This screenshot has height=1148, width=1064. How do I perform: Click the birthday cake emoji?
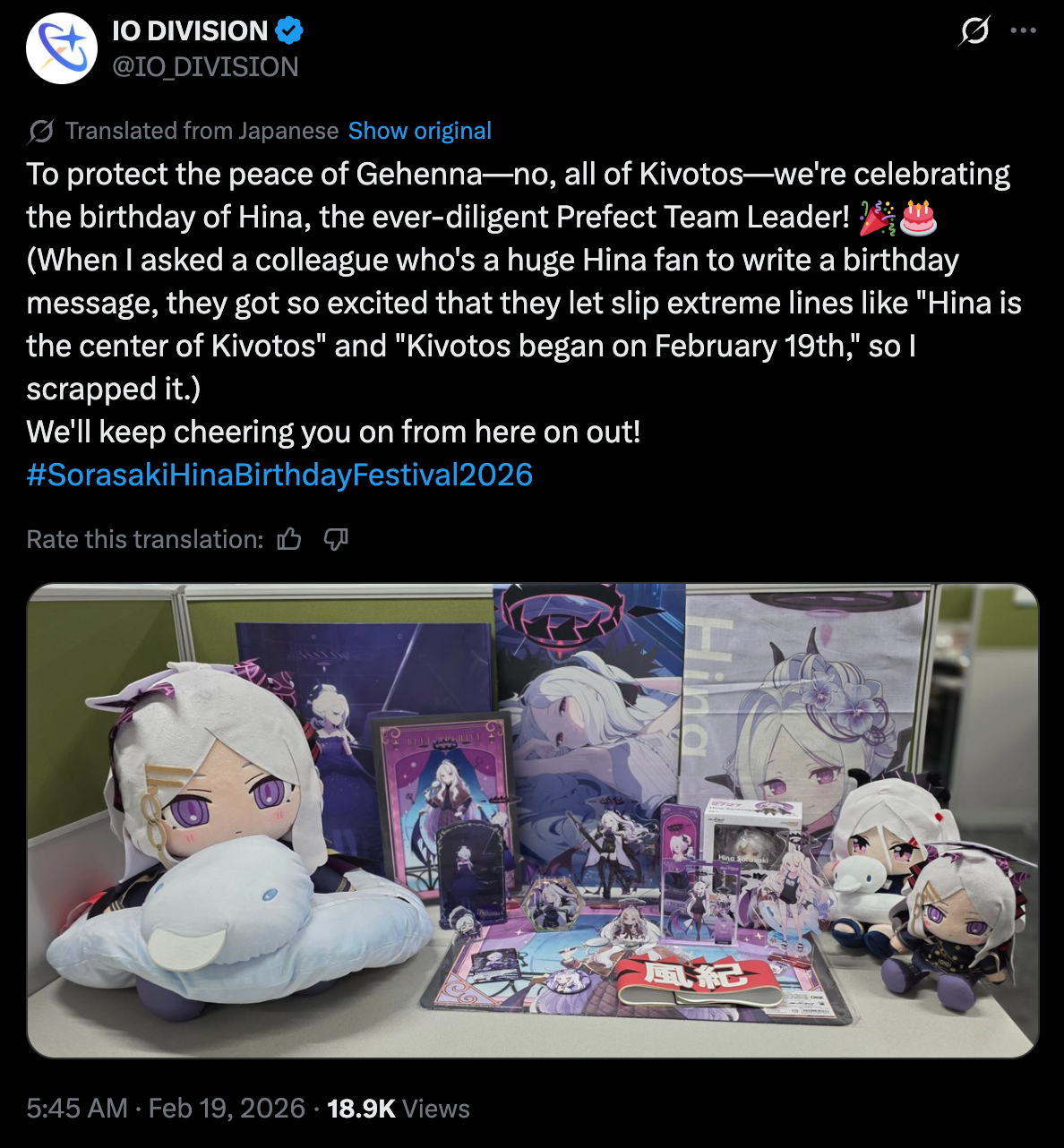click(x=919, y=218)
